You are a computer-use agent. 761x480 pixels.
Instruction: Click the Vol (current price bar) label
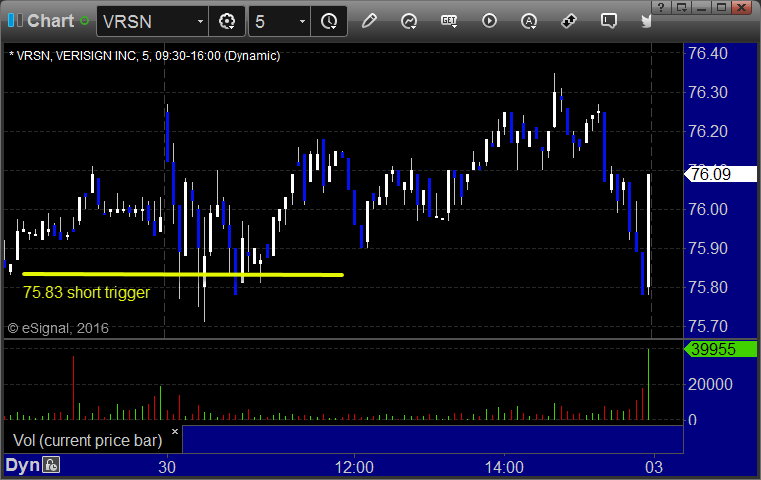[87, 440]
